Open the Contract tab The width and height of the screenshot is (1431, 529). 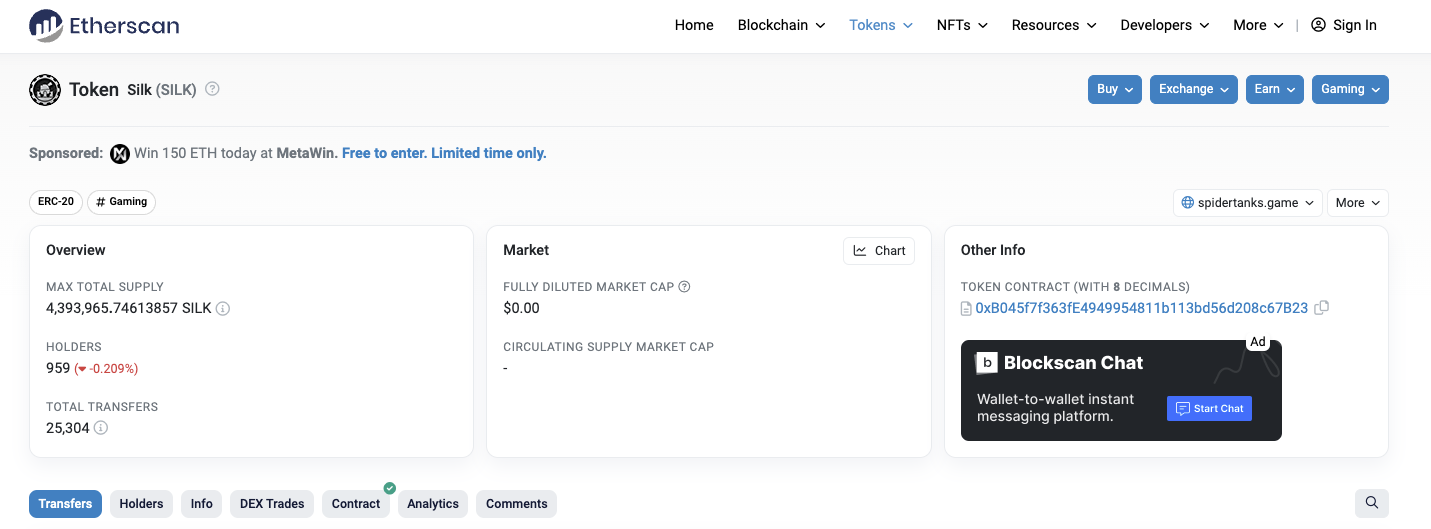tap(356, 504)
